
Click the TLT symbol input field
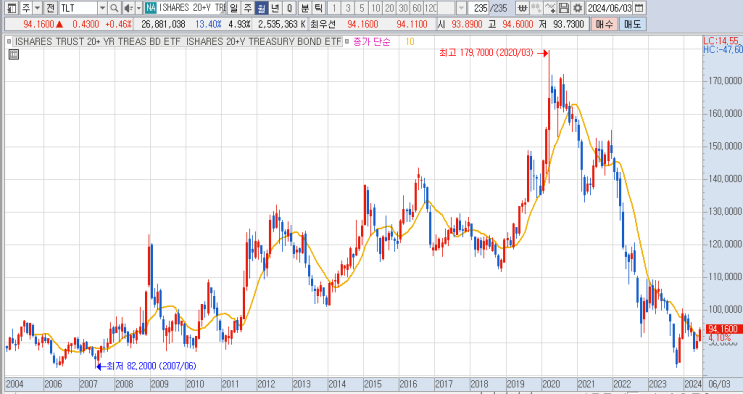[x=78, y=8]
